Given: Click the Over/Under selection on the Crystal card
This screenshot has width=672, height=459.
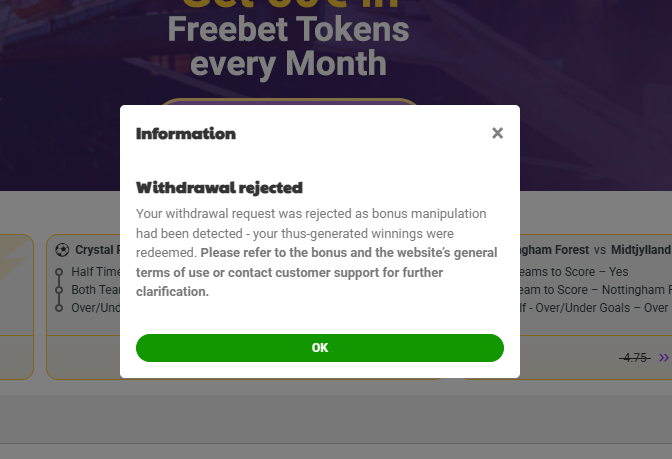Looking at the screenshot, I should (95, 308).
